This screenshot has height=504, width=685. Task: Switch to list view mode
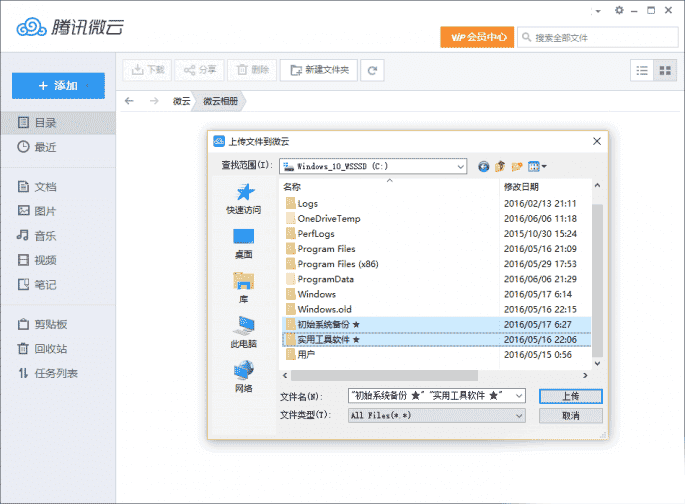(x=642, y=70)
